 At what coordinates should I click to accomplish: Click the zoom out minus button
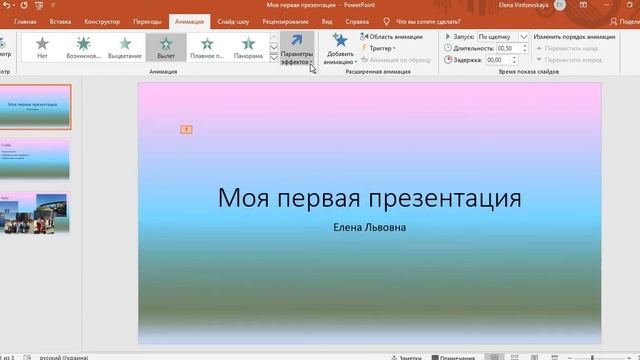[x=570, y=358]
